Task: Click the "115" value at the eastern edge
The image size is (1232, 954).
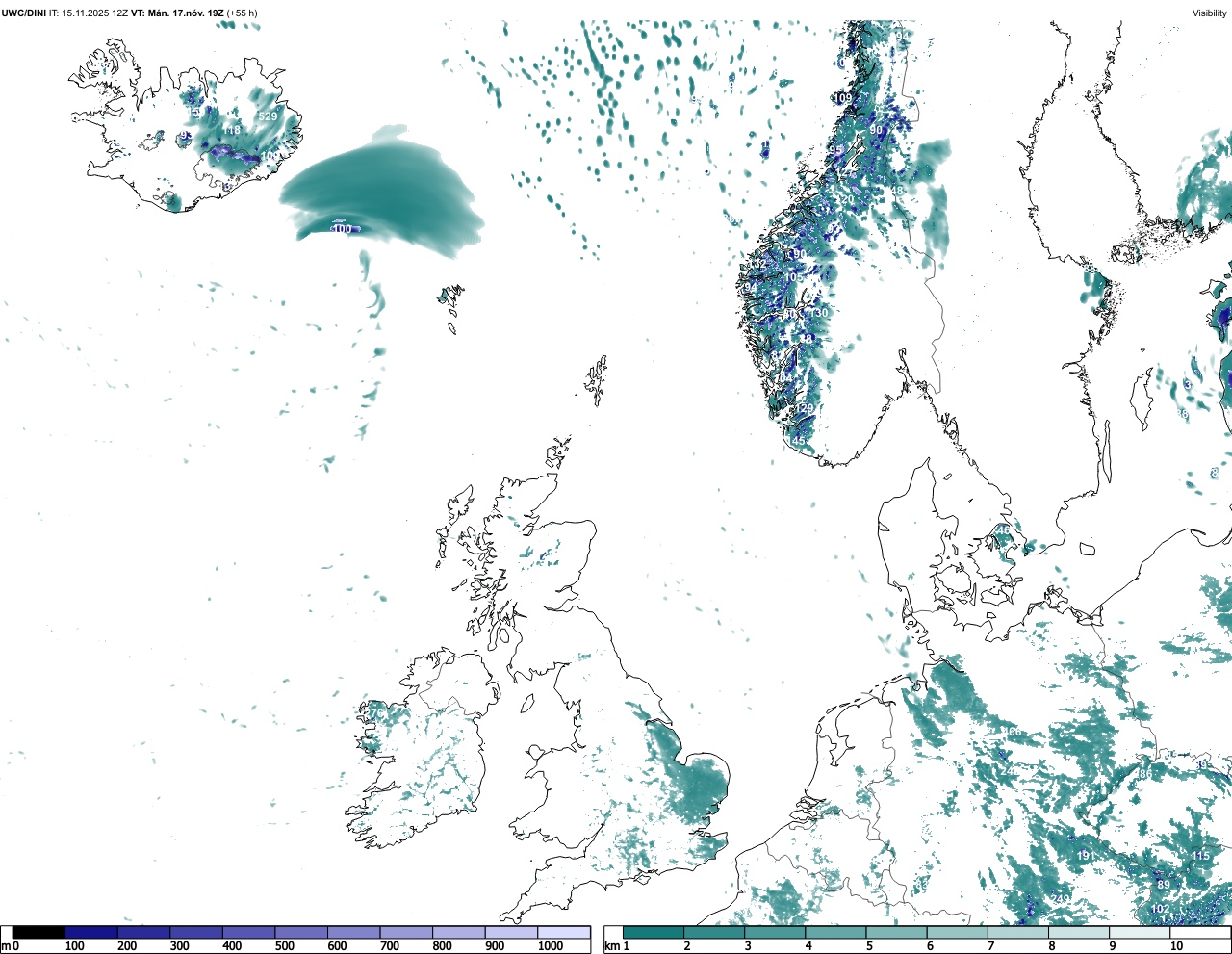Action: [x=1200, y=856]
